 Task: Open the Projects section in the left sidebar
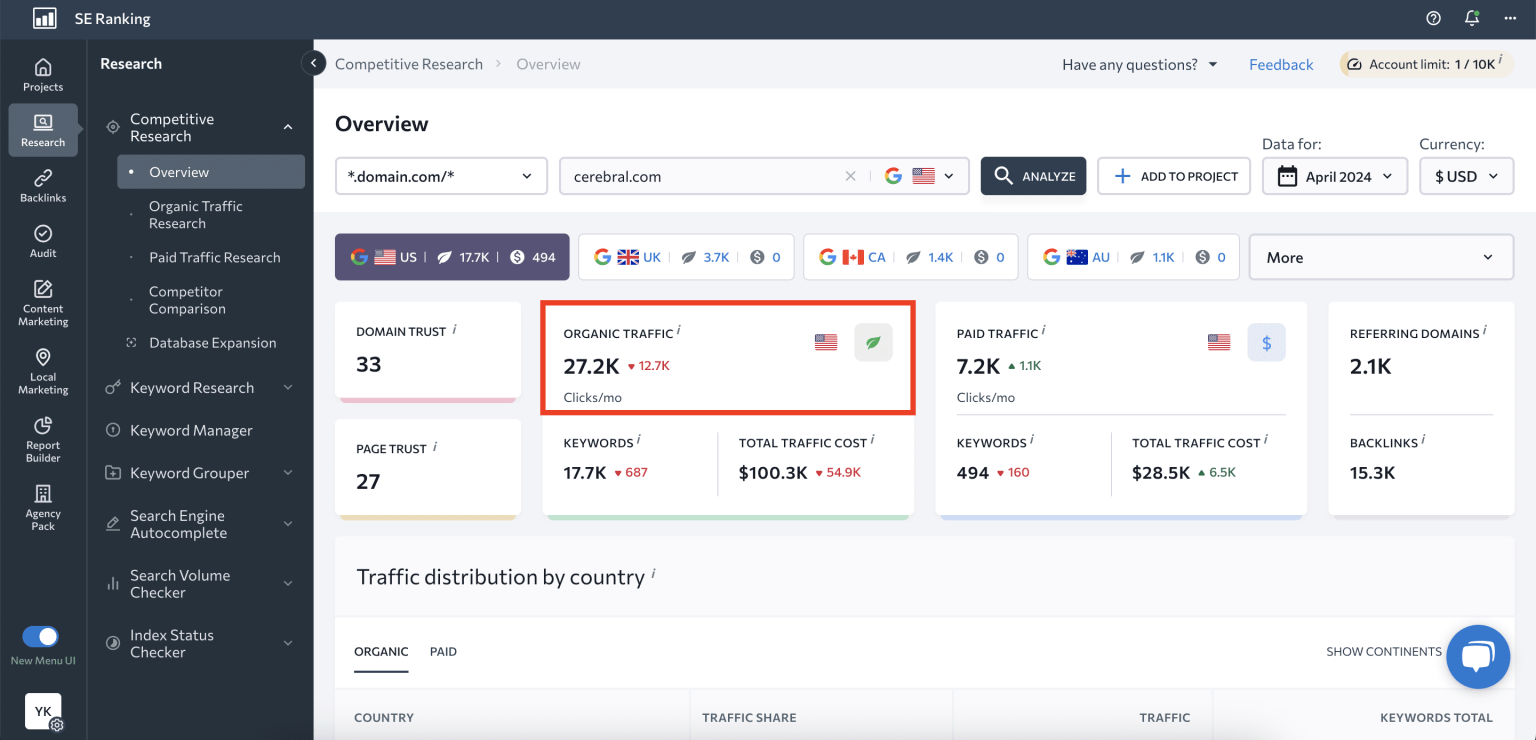click(x=42, y=73)
